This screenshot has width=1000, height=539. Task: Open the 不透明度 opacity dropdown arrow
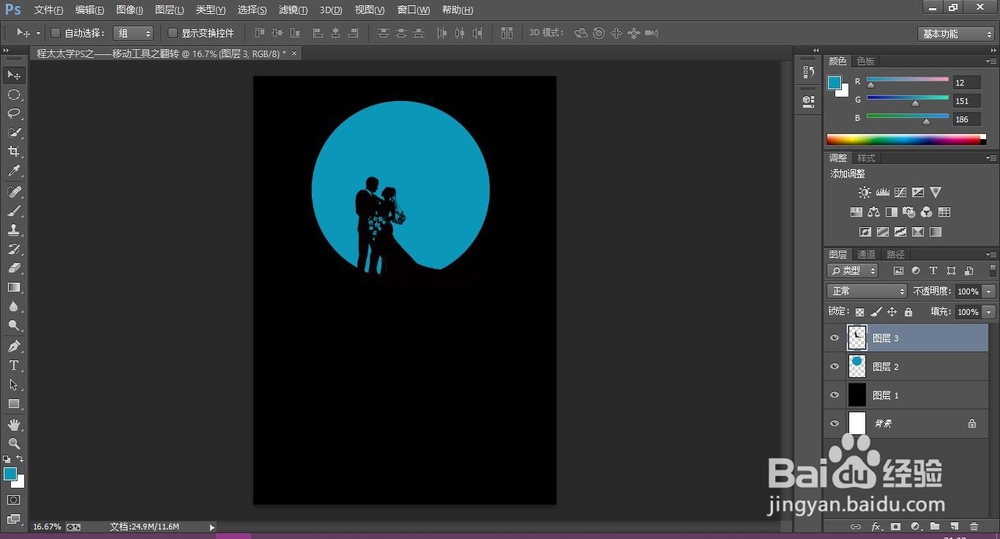click(989, 291)
